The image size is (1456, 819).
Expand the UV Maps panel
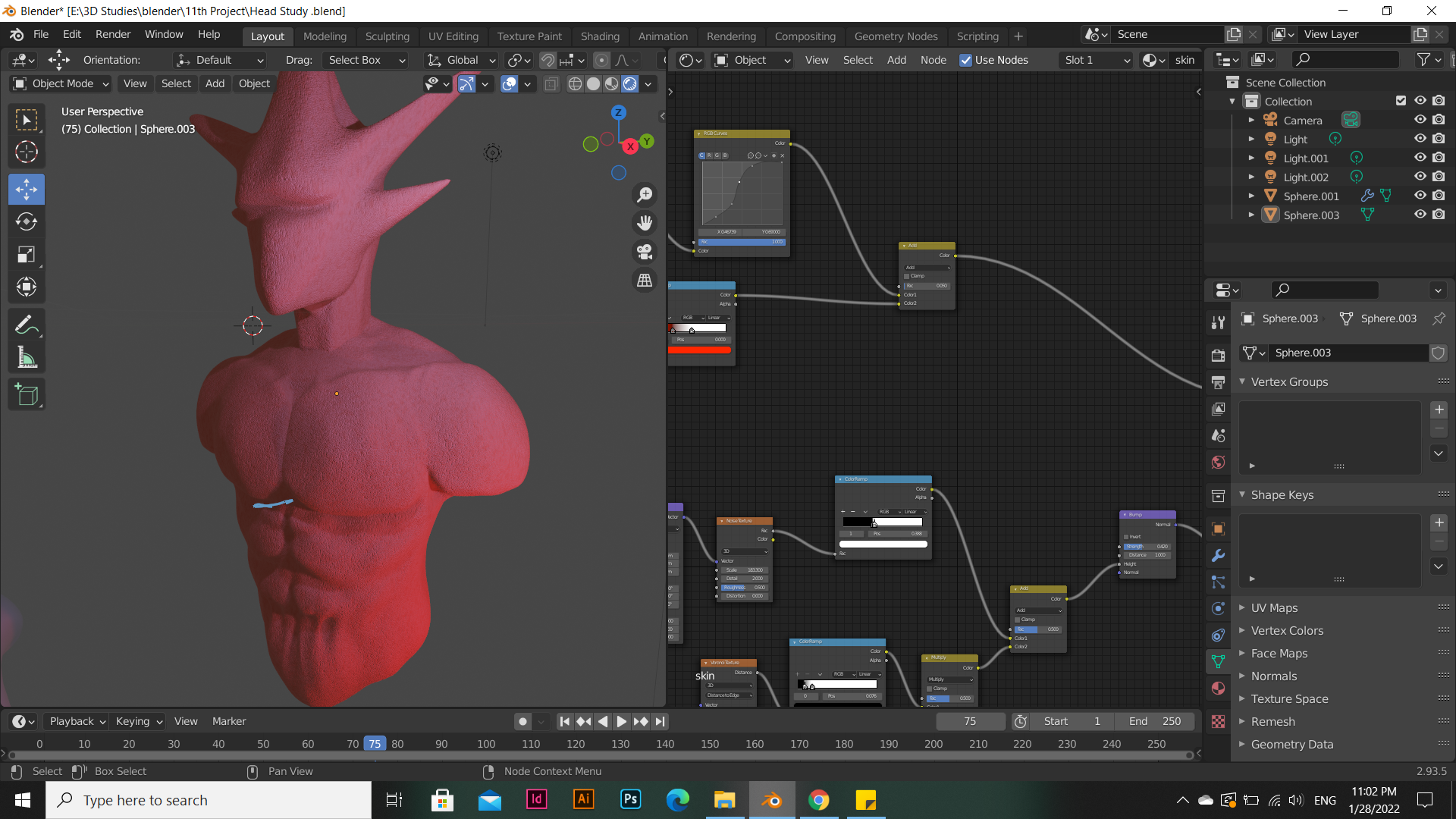coord(1274,607)
